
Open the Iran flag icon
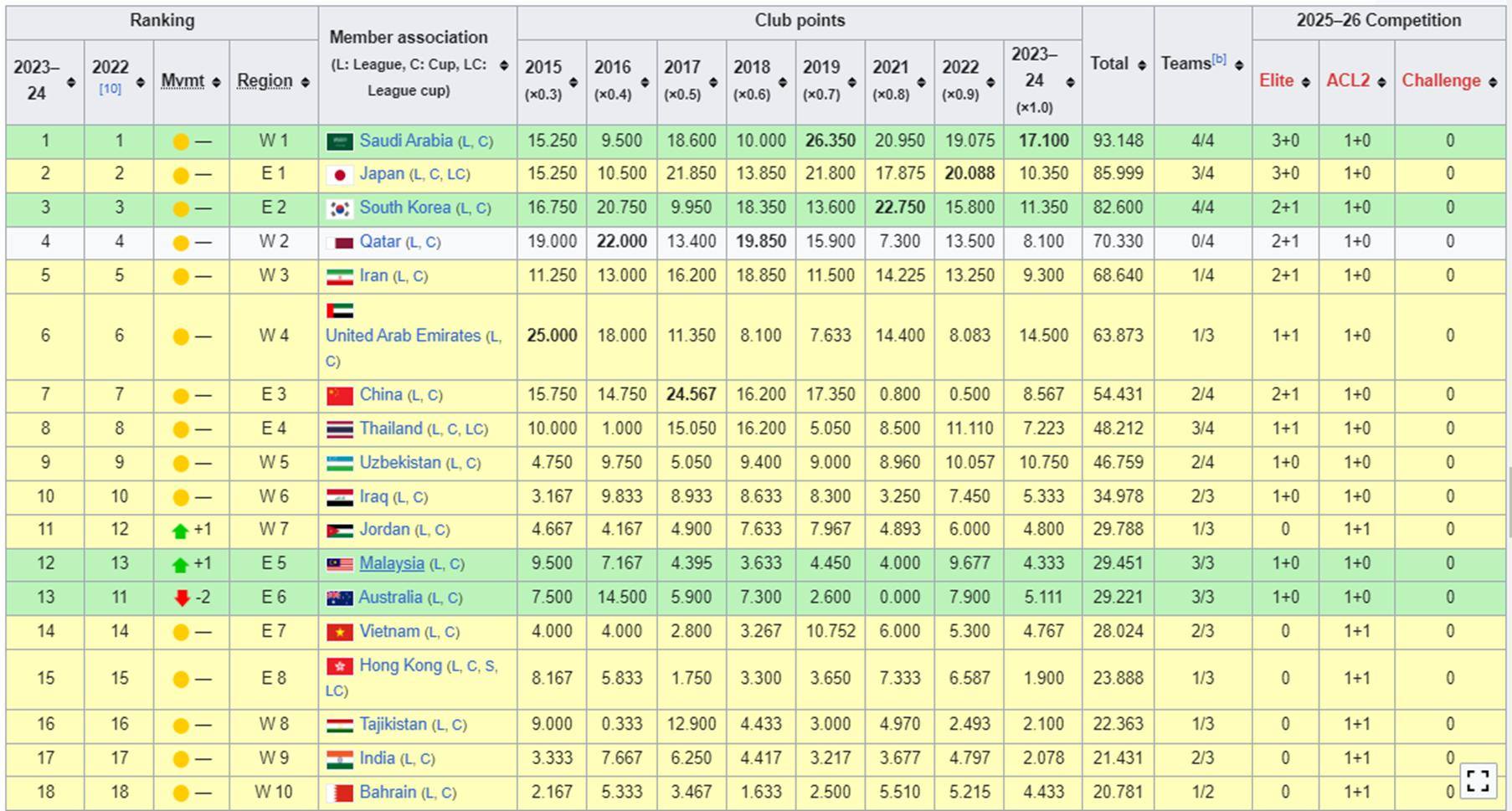339,276
